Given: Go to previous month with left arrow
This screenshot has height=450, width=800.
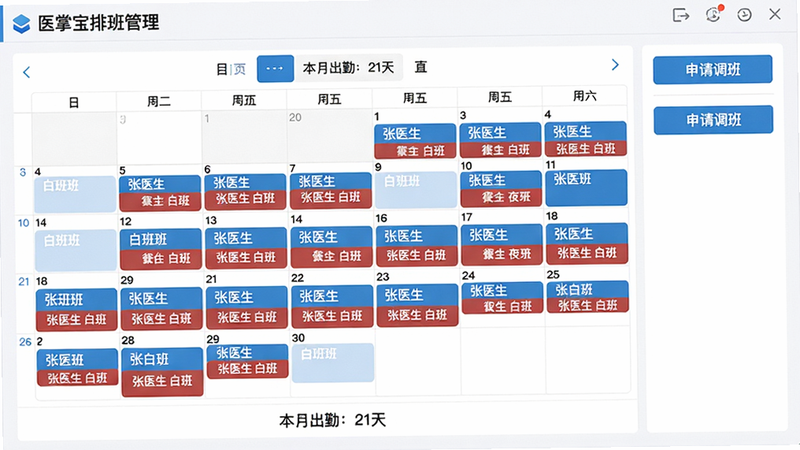Looking at the screenshot, I should (27, 72).
